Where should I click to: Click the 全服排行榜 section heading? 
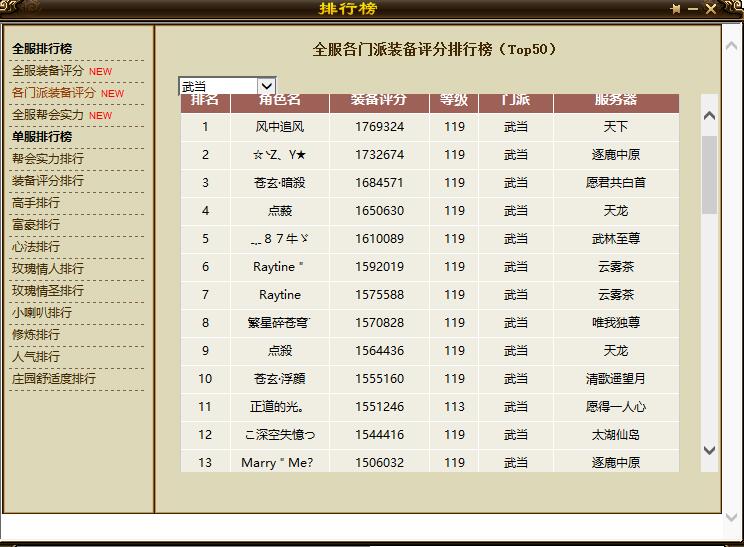tap(42, 48)
